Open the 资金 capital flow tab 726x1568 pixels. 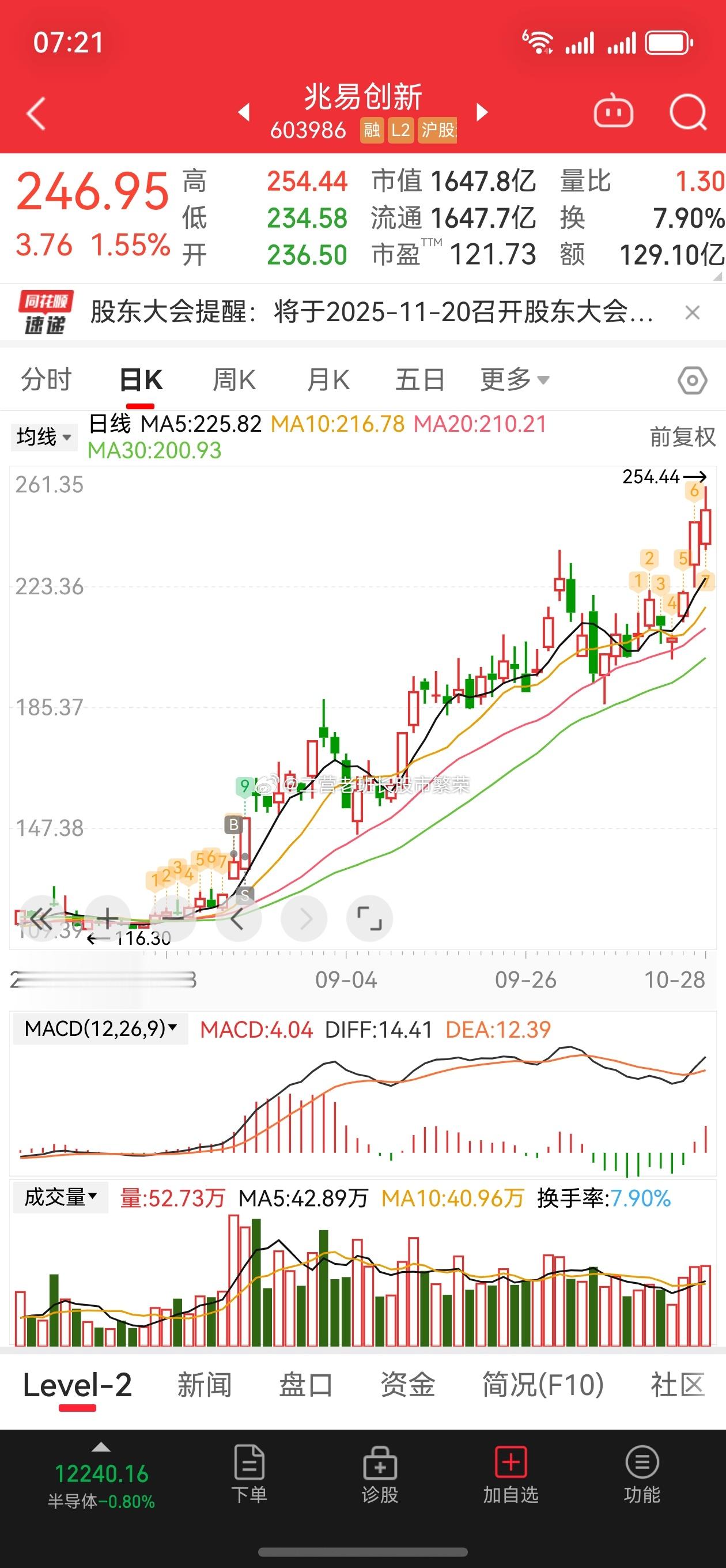point(407,1385)
